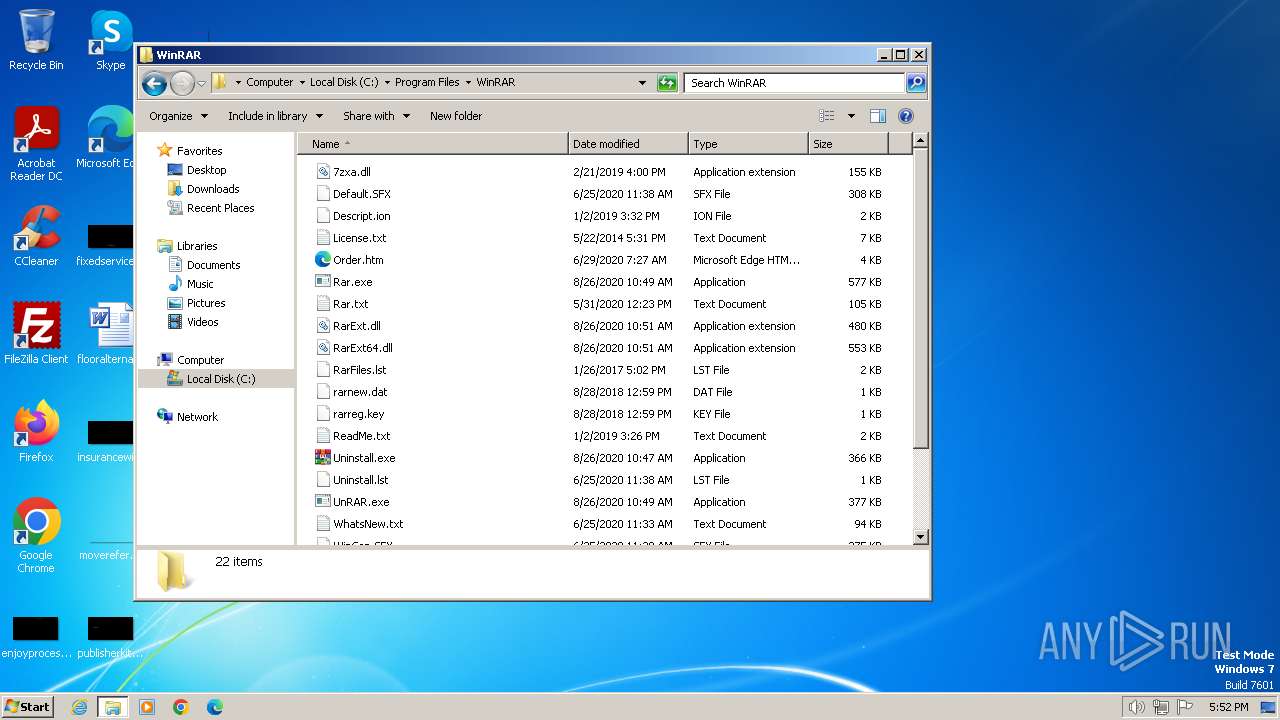Select Network in the navigation pane
Screen dimensions: 1280x720
click(197, 417)
